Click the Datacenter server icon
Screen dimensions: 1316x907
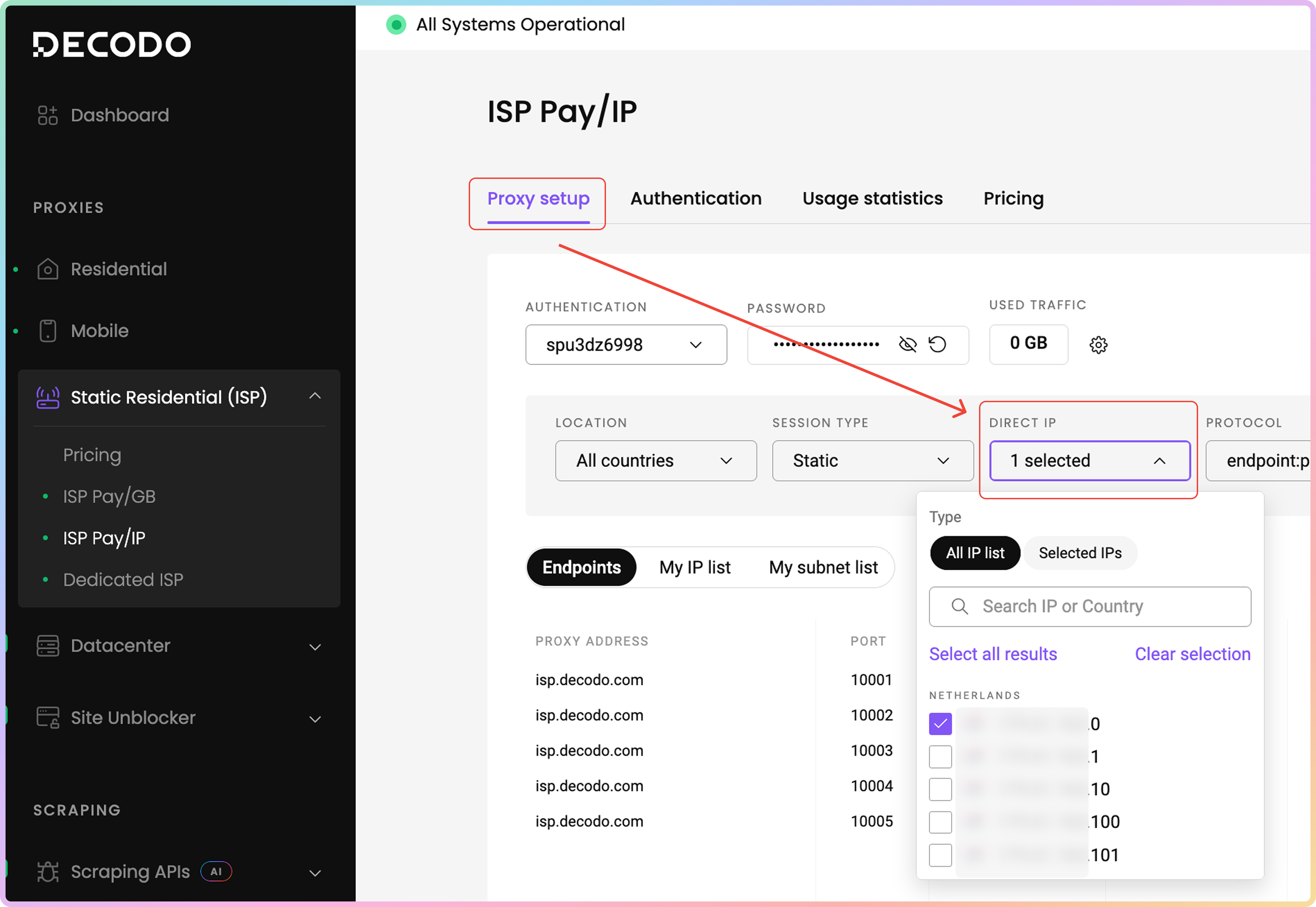pos(48,646)
